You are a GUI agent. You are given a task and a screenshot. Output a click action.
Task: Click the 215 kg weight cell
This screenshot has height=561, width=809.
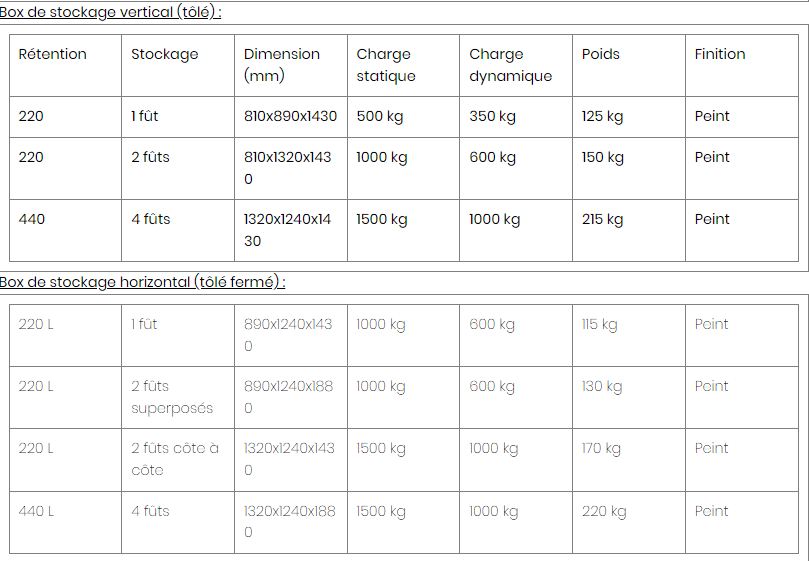point(602,219)
